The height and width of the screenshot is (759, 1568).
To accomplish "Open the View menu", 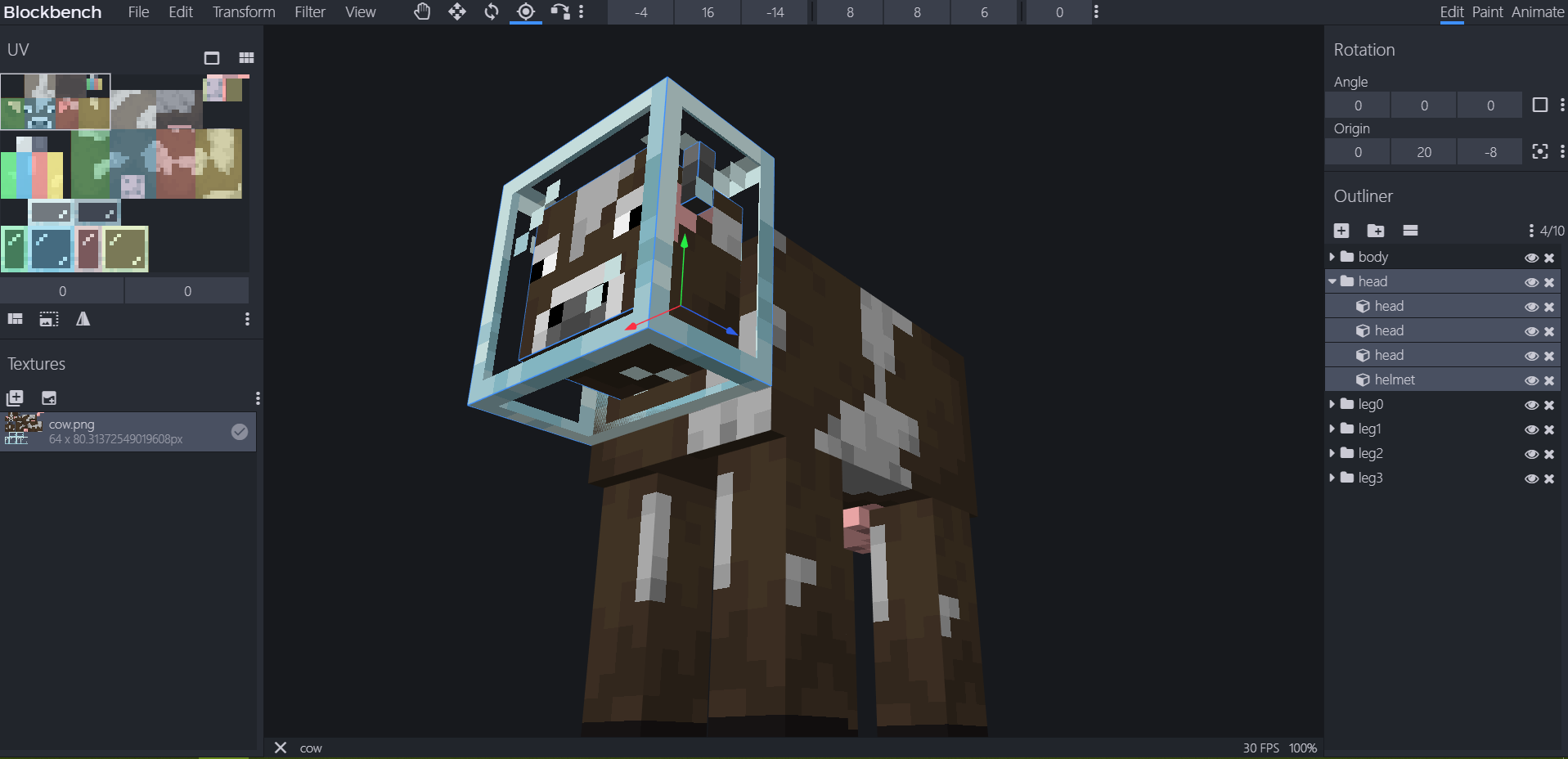I will pos(361,11).
